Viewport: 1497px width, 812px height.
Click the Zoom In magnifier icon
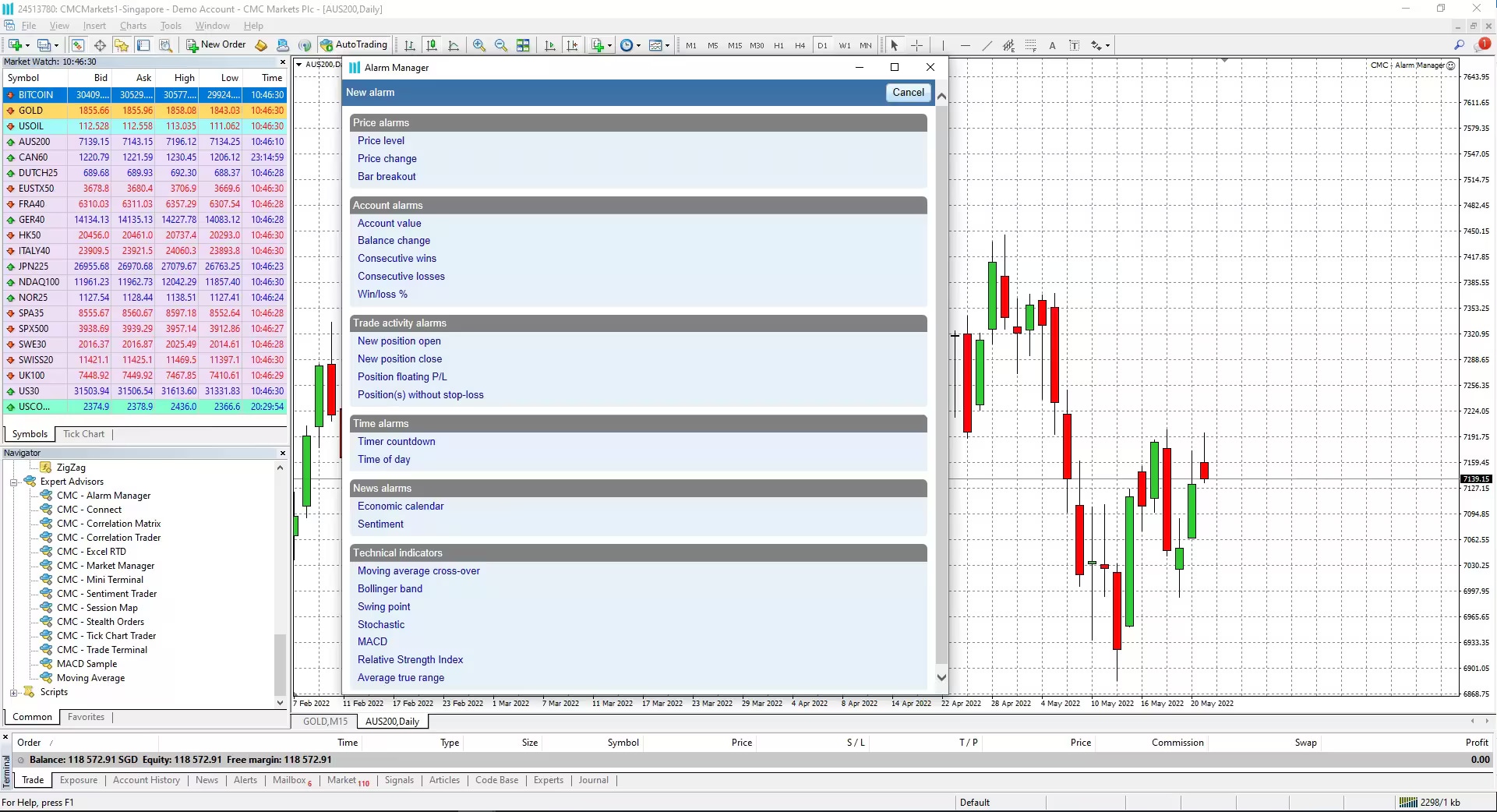tap(479, 45)
